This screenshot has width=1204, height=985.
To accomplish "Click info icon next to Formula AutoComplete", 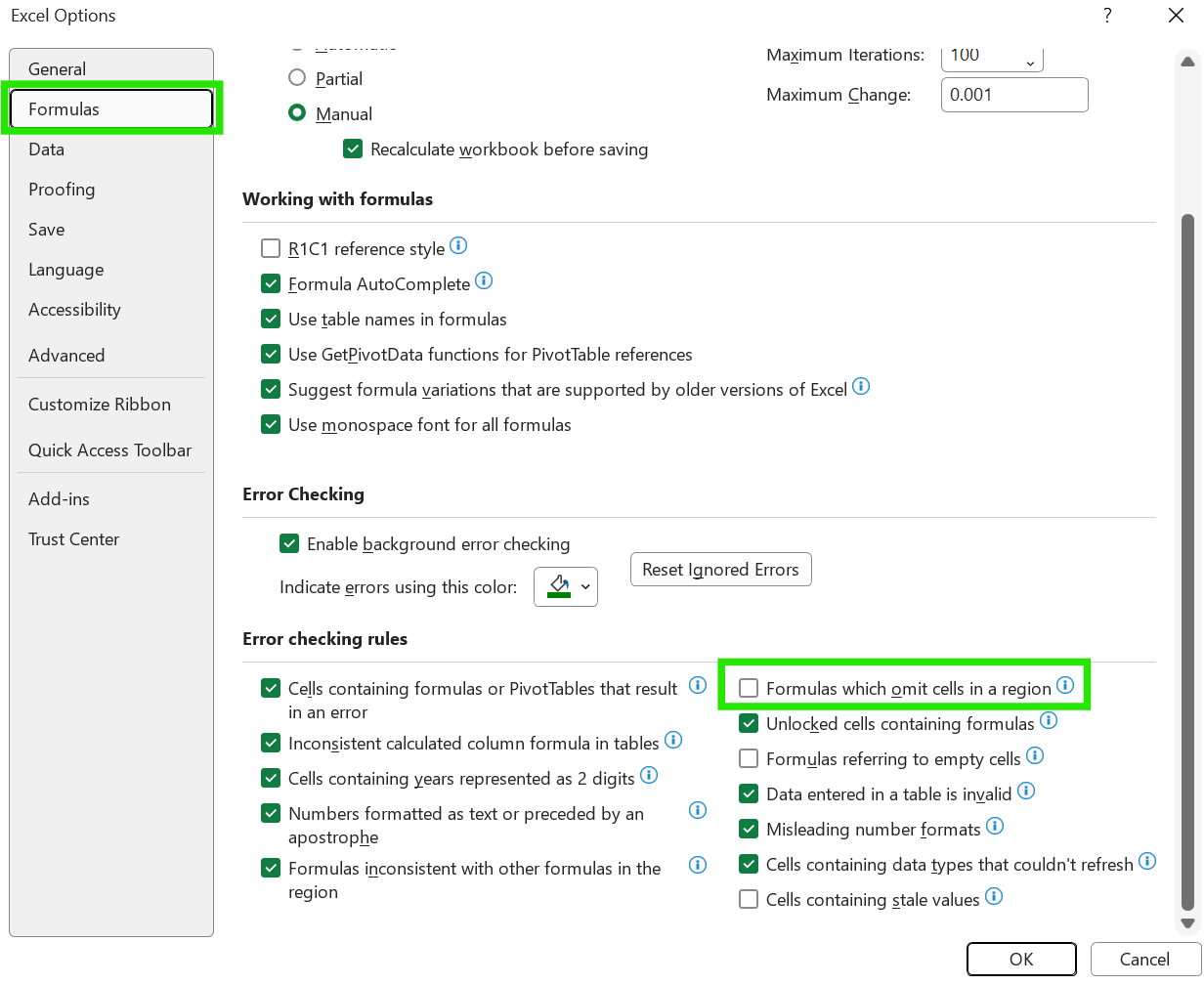I will click(x=484, y=281).
